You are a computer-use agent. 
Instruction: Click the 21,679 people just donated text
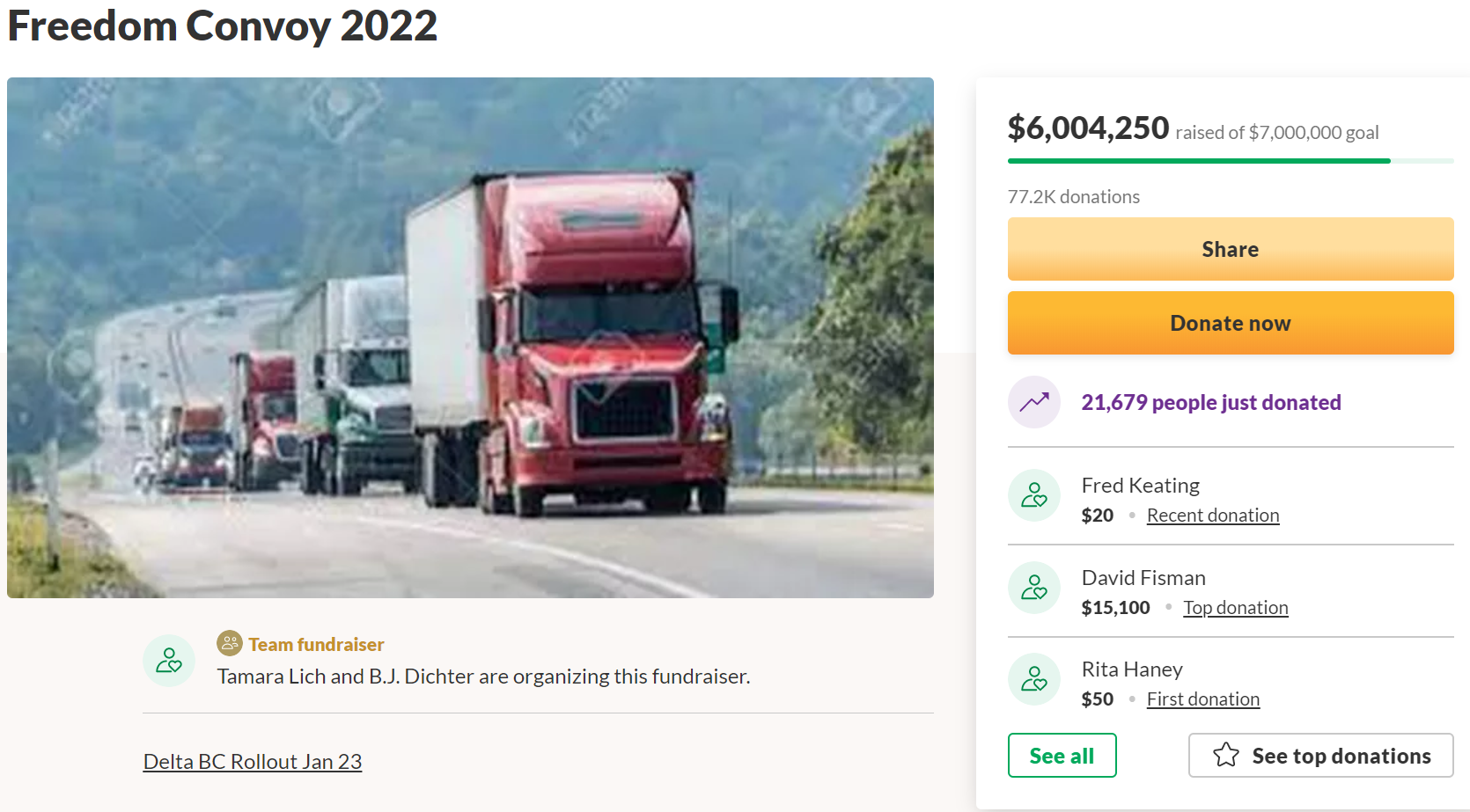pos(1210,403)
